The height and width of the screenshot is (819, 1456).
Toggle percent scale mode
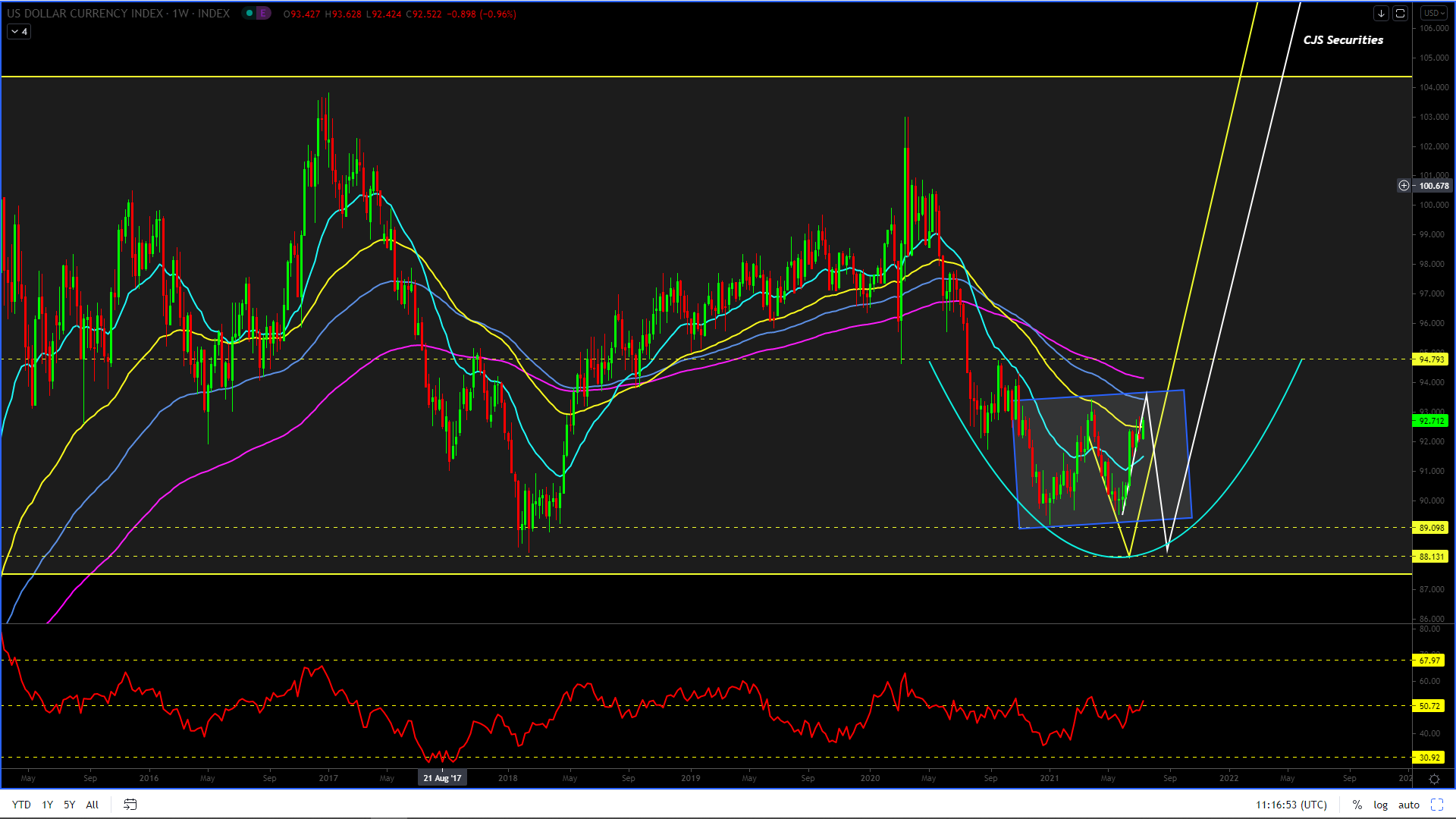click(x=1357, y=805)
